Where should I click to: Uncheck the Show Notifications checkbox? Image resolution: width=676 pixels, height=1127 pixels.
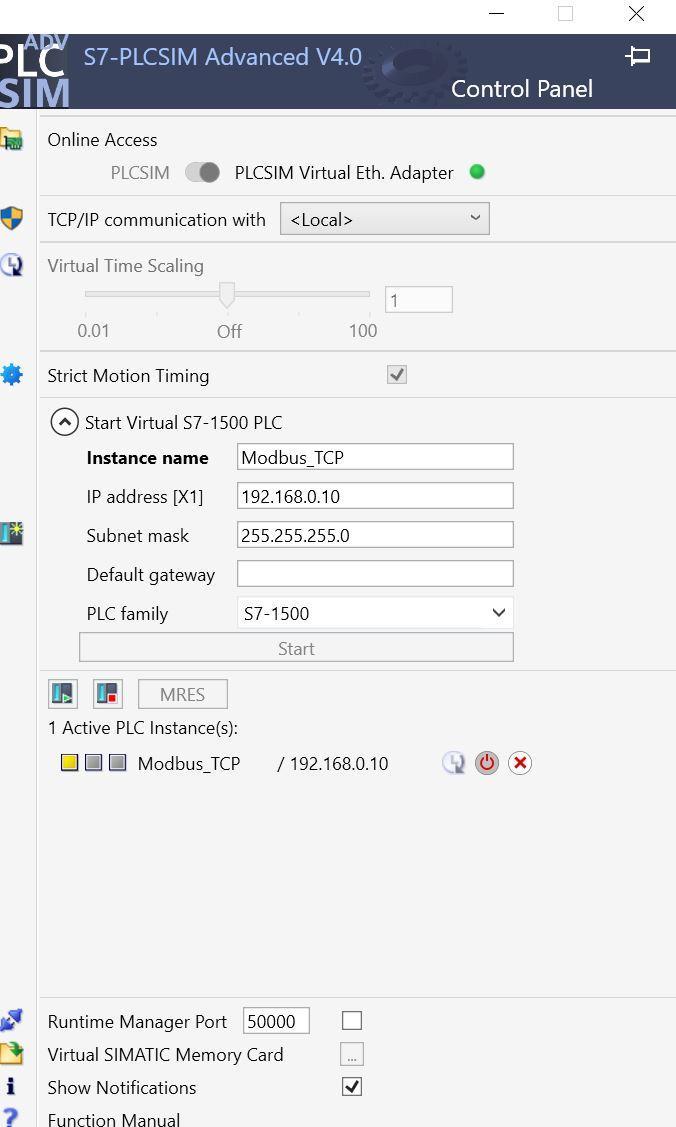point(352,1086)
